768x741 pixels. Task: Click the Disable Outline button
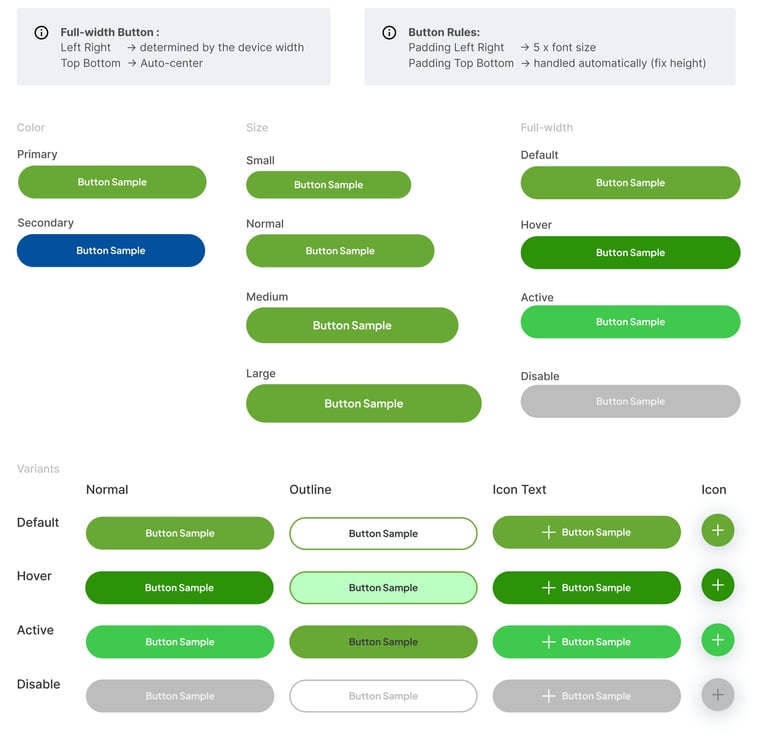pyautogui.click(x=383, y=695)
